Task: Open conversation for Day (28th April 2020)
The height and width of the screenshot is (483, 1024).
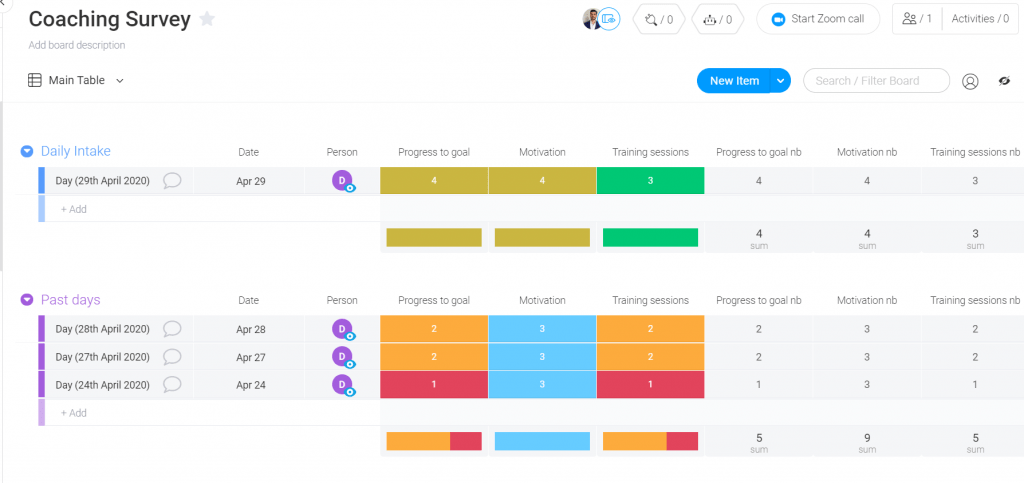Action: pos(172,329)
